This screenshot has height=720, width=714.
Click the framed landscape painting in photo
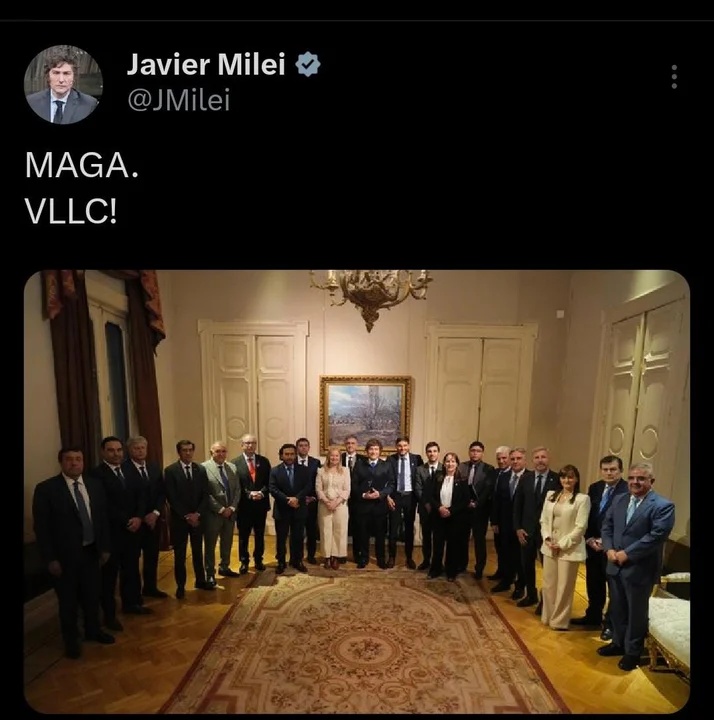(x=365, y=414)
